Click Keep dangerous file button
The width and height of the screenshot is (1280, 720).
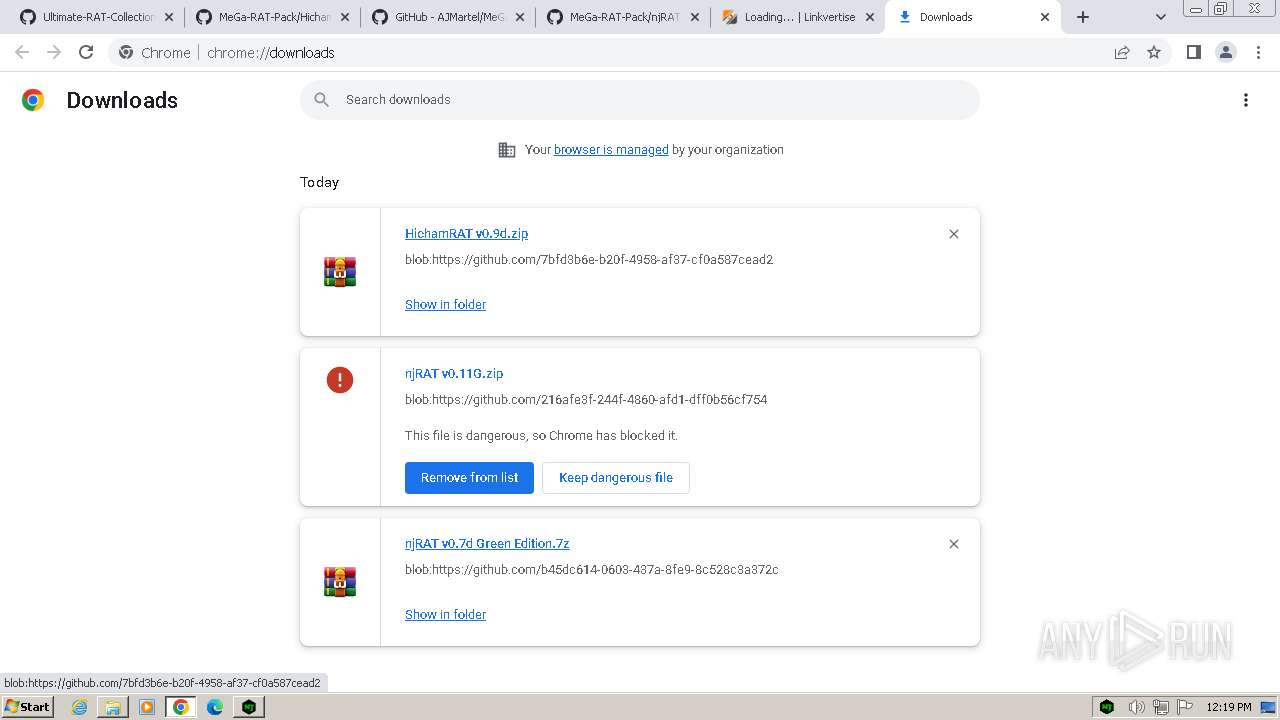pos(616,478)
